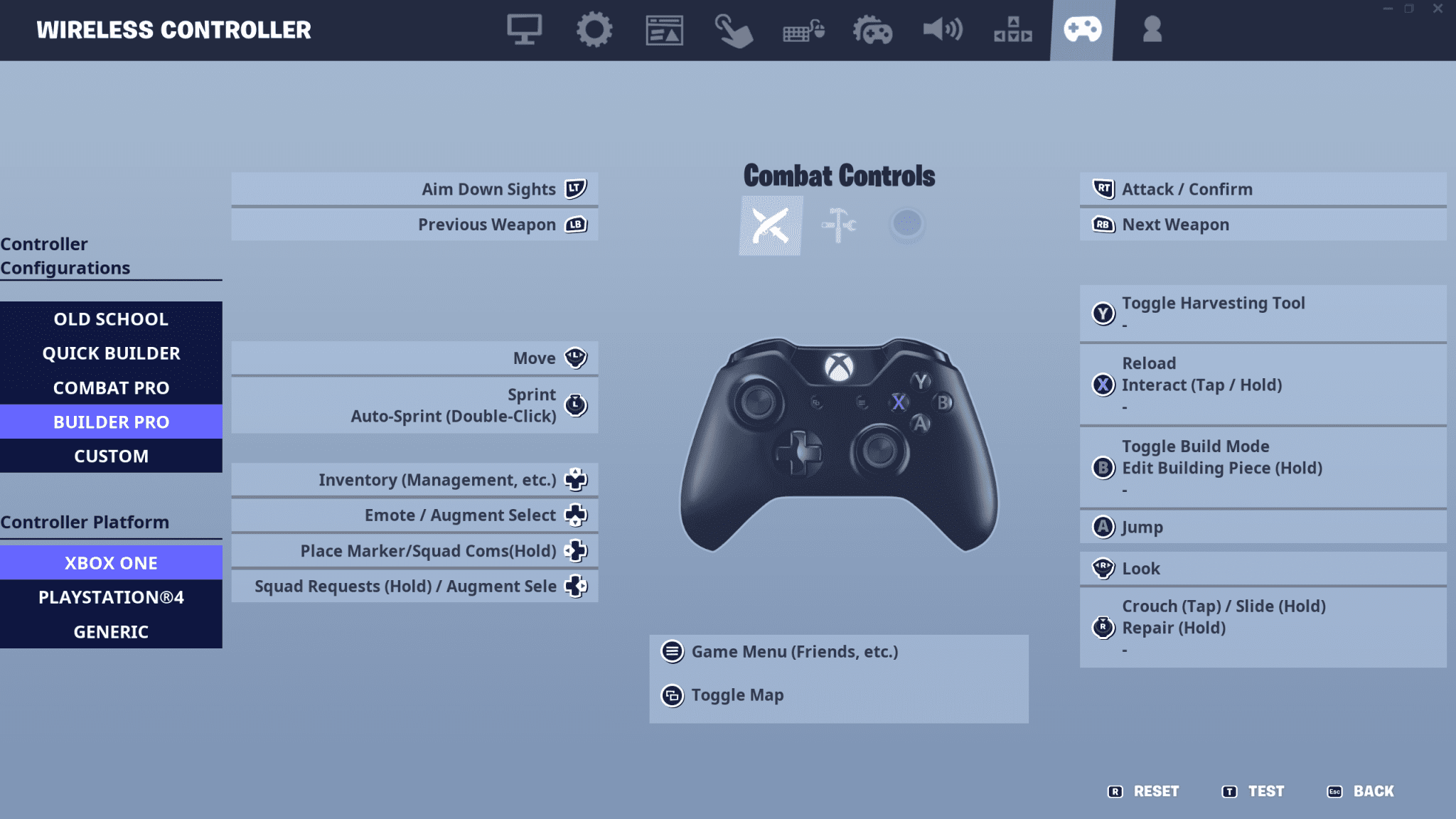Select CUSTOM controller configuration
Image resolution: width=1456 pixels, height=819 pixels.
110,455
